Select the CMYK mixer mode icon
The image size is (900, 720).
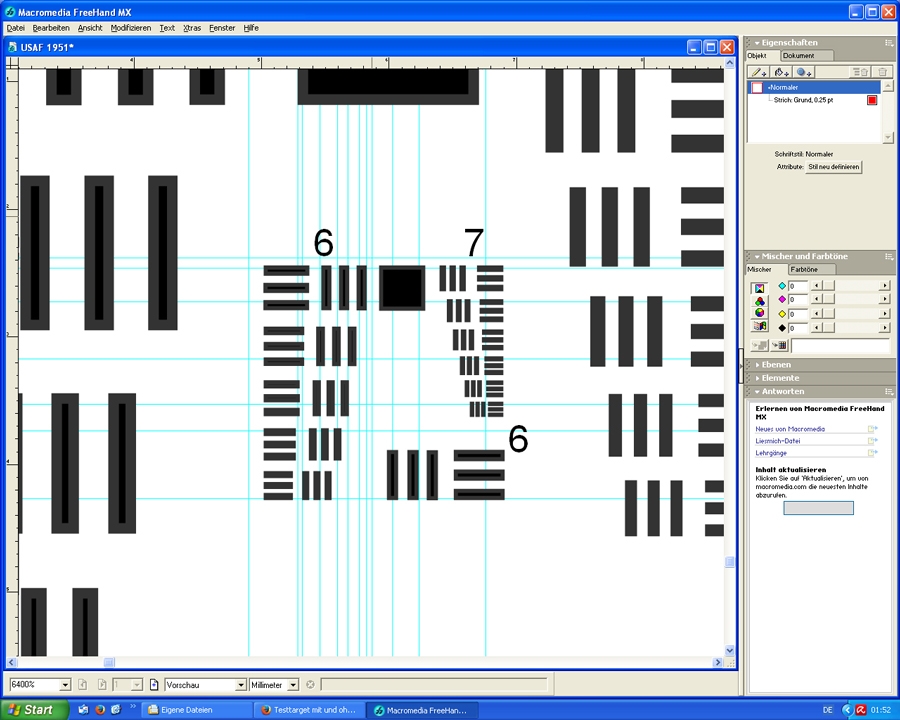(759, 287)
